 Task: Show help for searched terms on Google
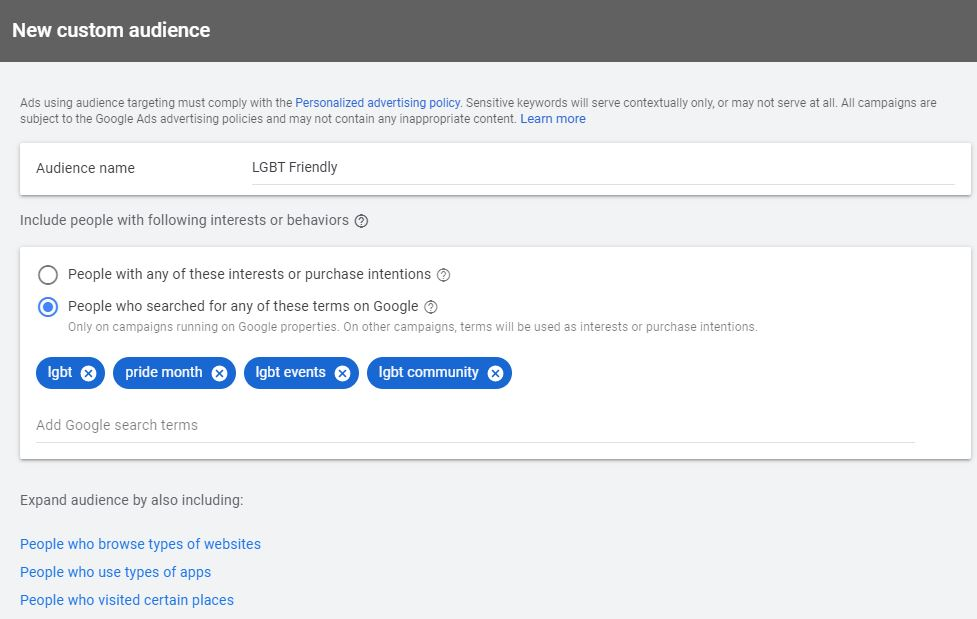[431, 307]
